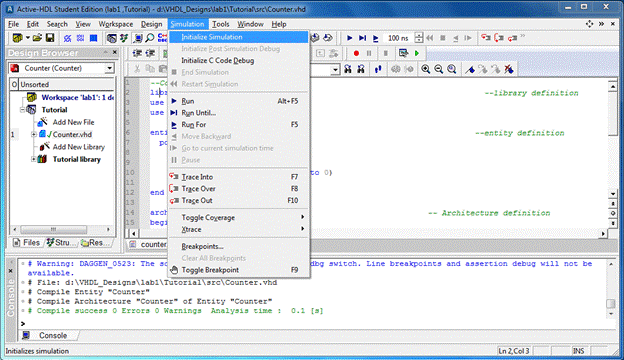Open the Workspace menu
This screenshot has height=360, width=624.
(116, 24)
